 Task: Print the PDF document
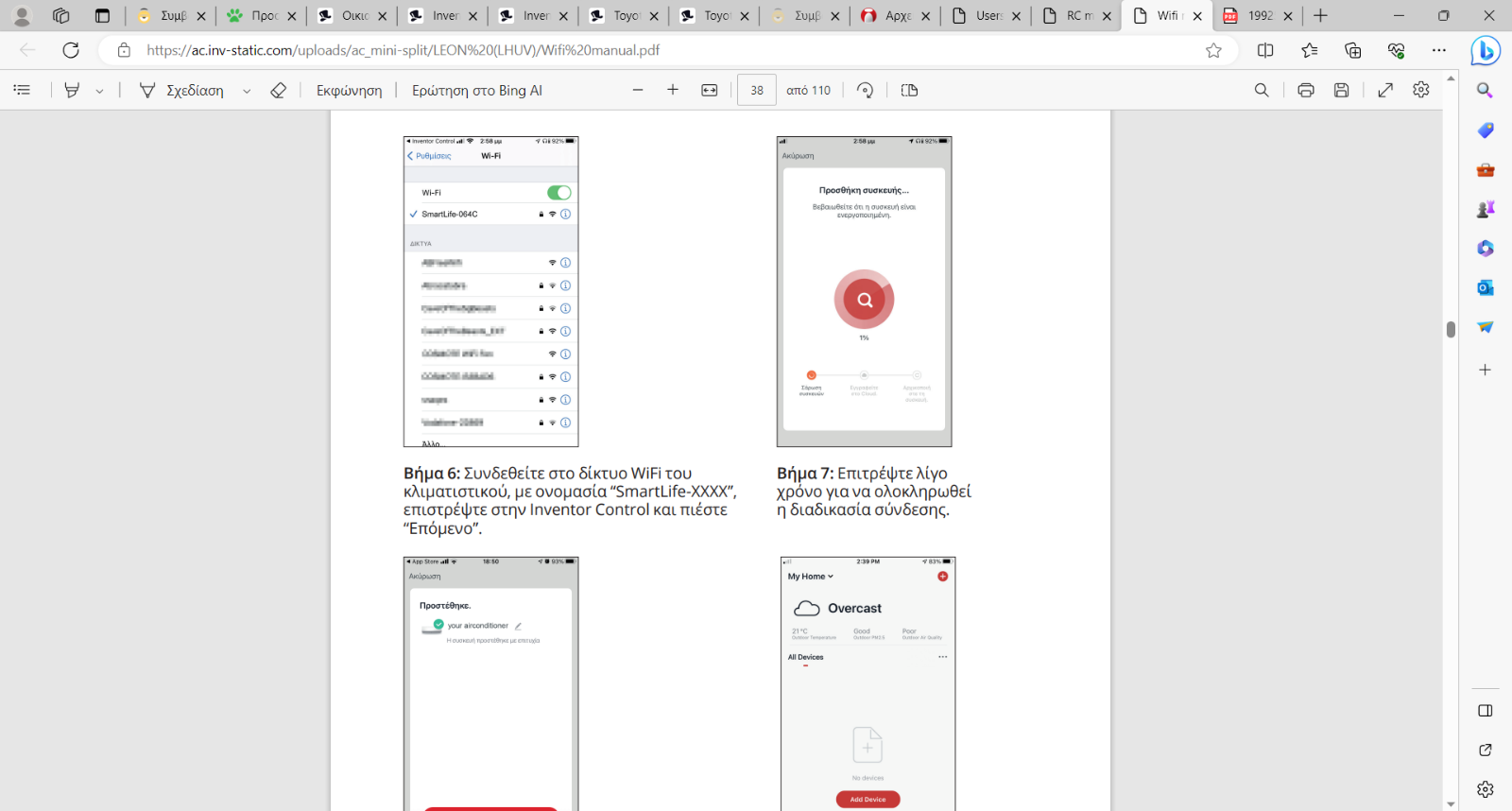[x=1306, y=90]
